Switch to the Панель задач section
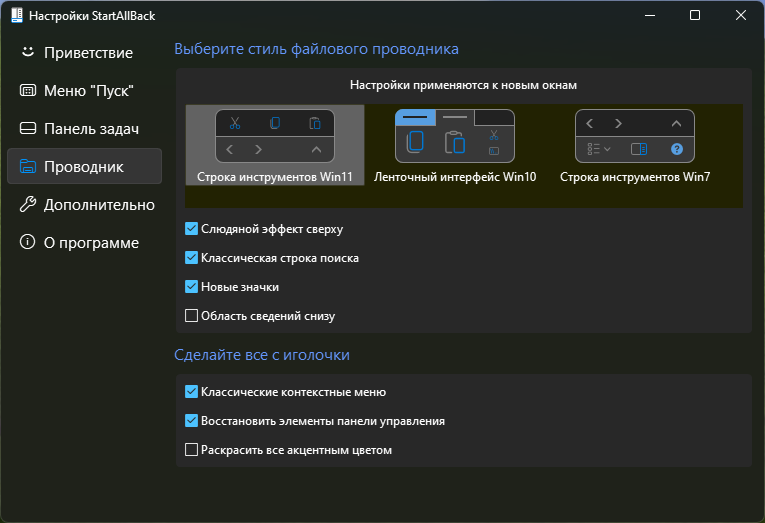The height and width of the screenshot is (523, 765). 91,128
